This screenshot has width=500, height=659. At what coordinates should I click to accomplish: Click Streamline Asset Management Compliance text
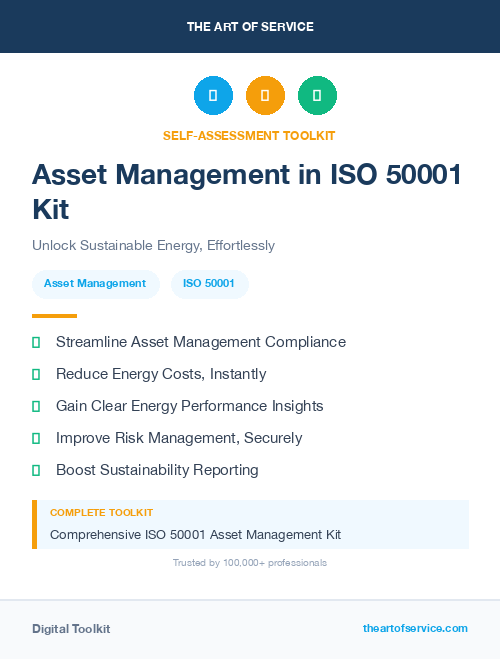201,342
